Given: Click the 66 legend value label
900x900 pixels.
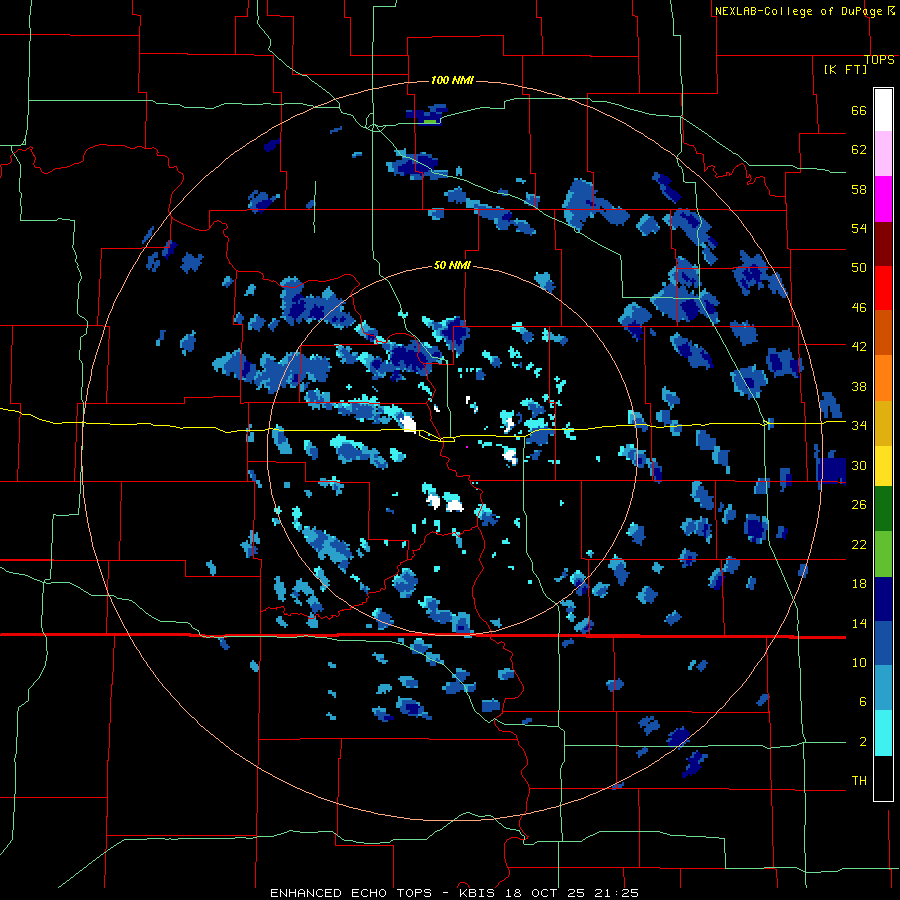Looking at the screenshot, I should pos(859,110).
